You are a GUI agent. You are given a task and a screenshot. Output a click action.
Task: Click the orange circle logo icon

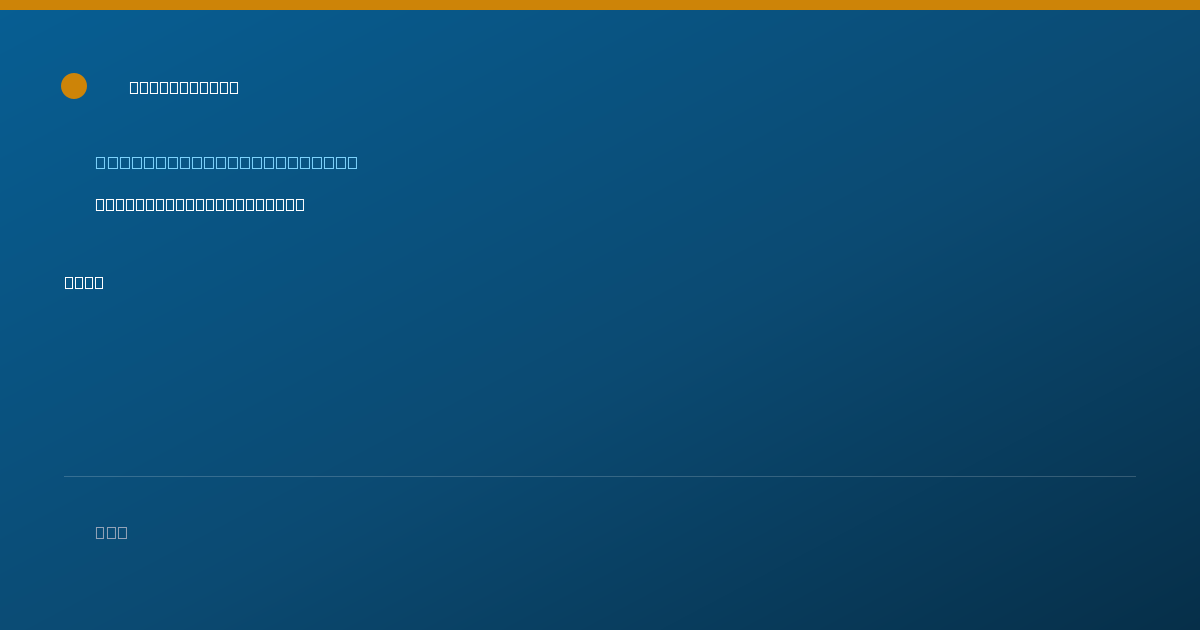pyautogui.click(x=74, y=86)
